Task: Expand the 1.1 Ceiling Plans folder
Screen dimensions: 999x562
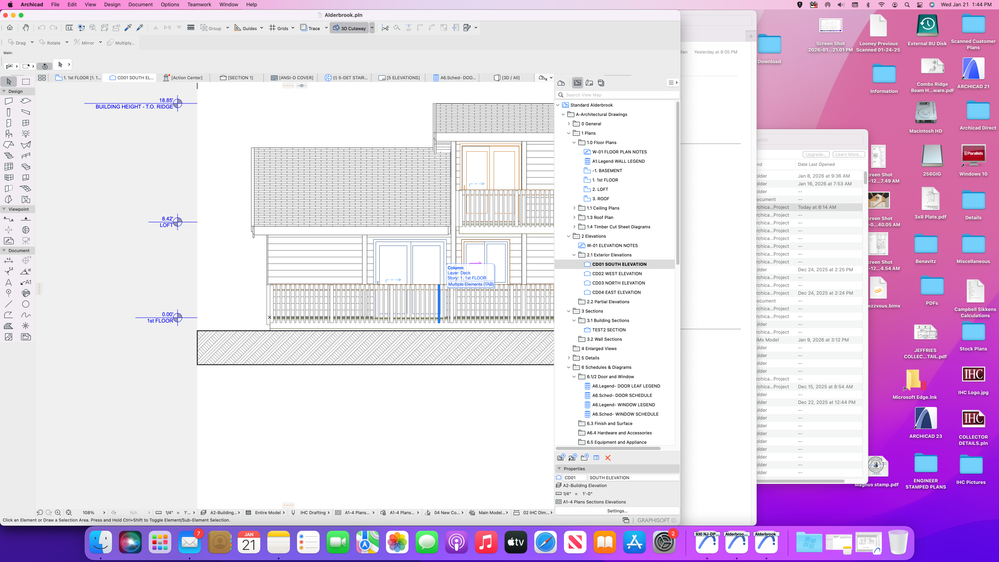Action: (x=575, y=208)
